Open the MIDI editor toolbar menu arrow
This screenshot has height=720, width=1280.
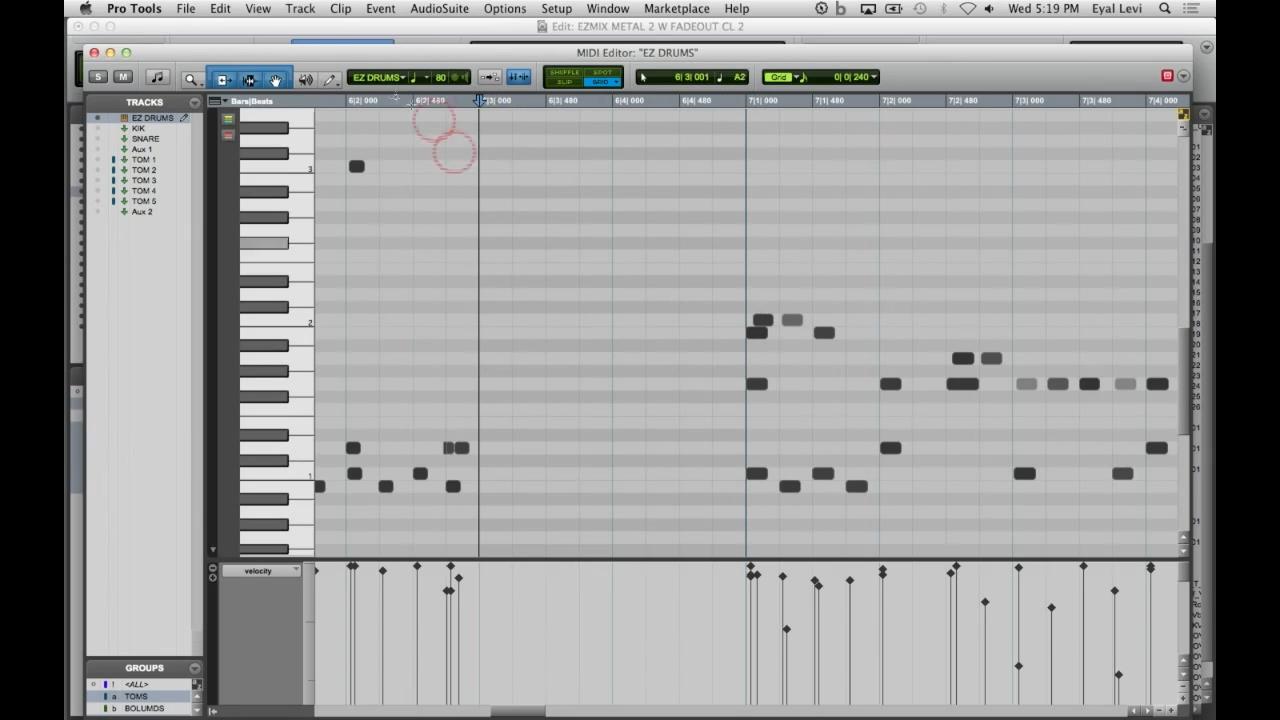[1184, 76]
